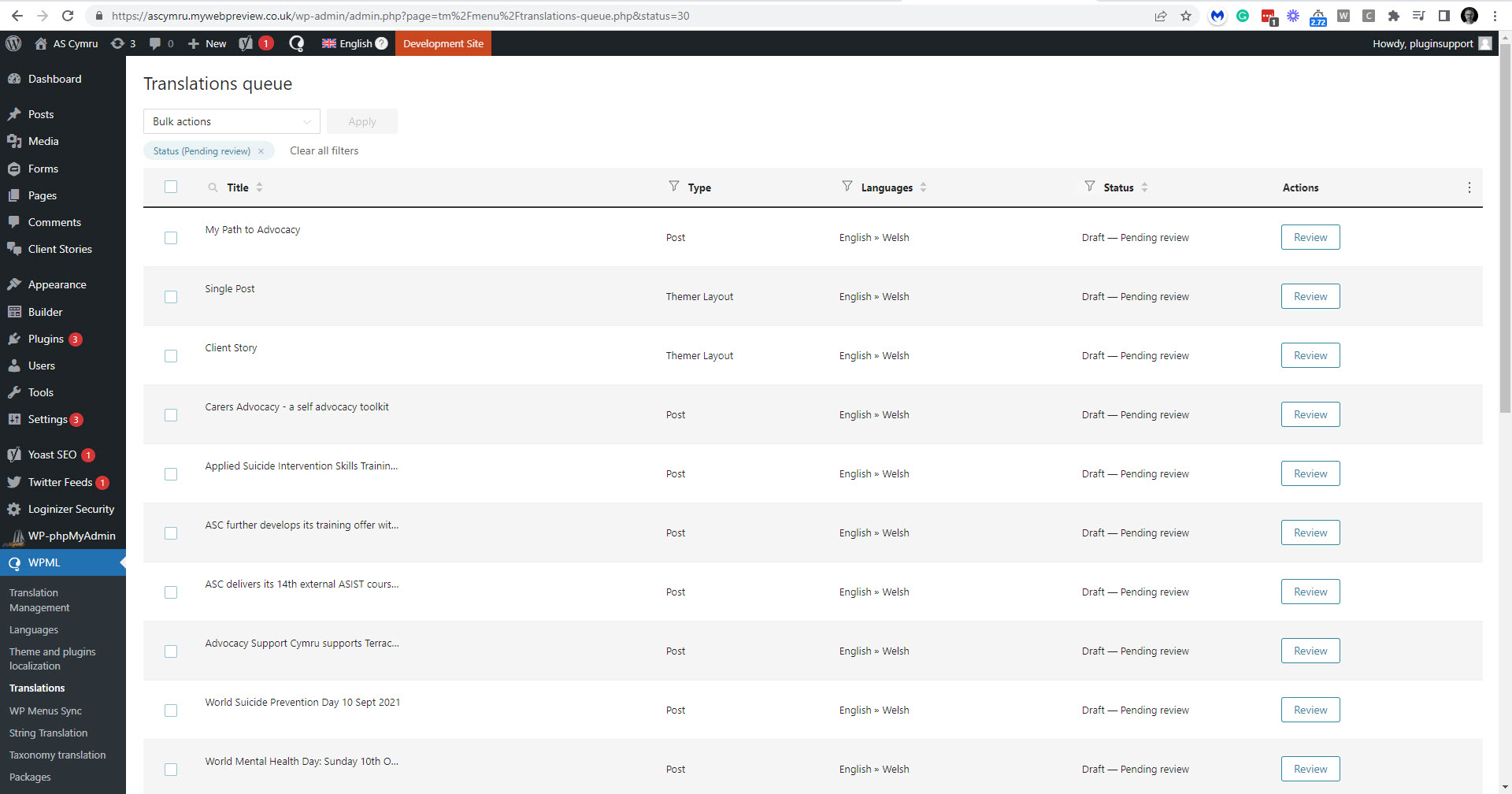Click the browser address bar URL

[400, 16]
